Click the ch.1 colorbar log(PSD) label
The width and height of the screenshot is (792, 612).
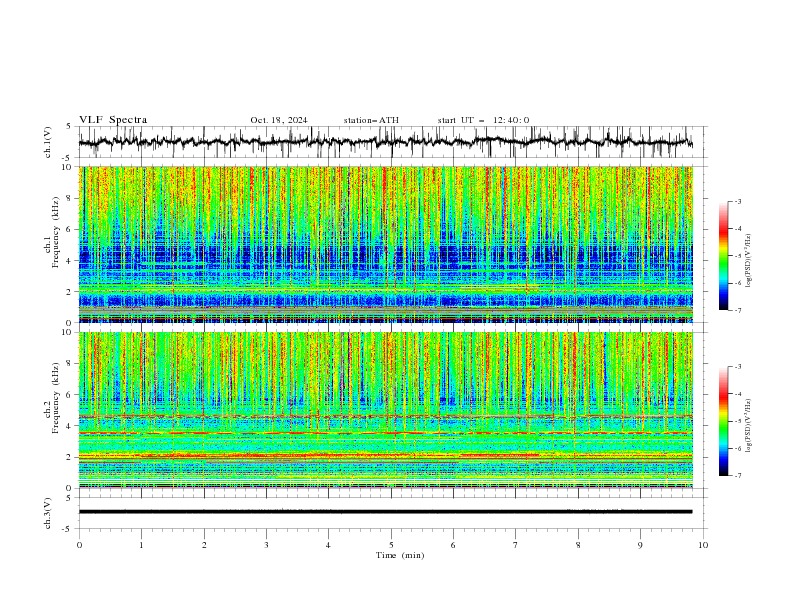(x=749, y=261)
